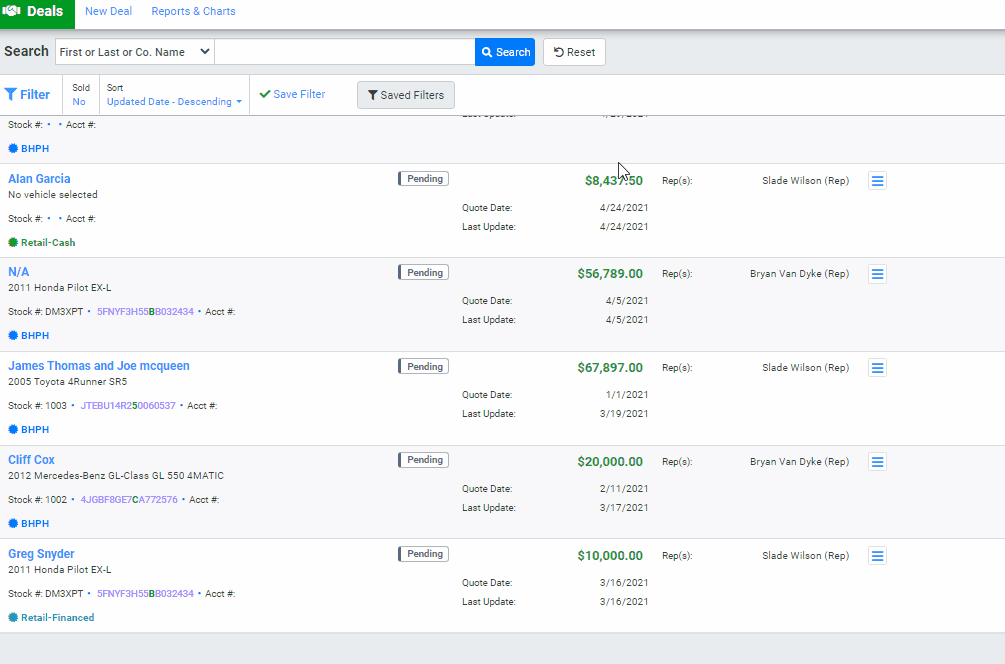Image resolution: width=1005 pixels, height=664 pixels.
Task: Select amount $20,000.00
Action: point(610,461)
